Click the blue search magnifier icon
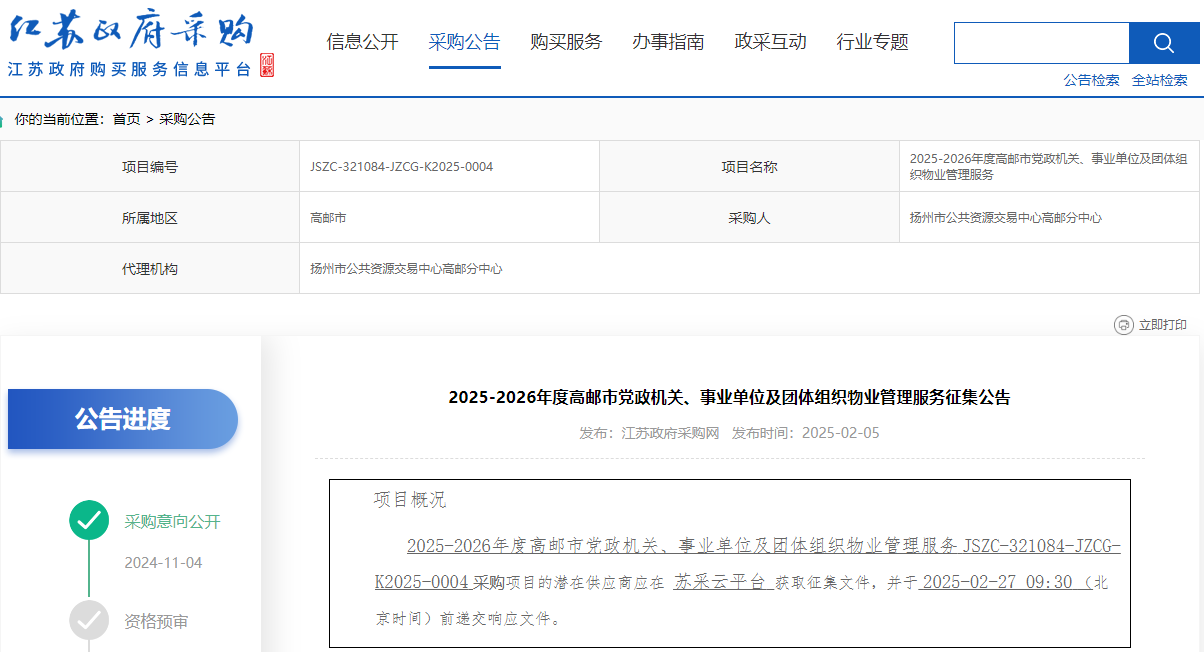Image resolution: width=1204 pixels, height=652 pixels. pyautogui.click(x=1164, y=44)
